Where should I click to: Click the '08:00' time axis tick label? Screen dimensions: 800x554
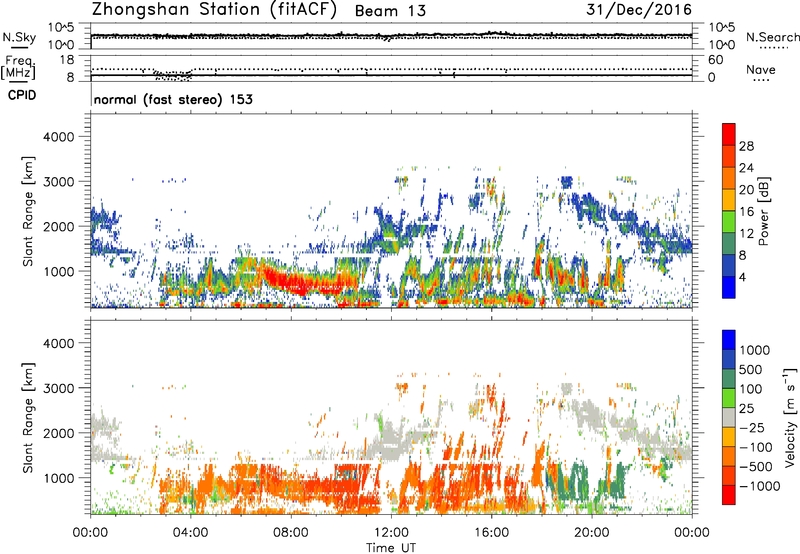(x=291, y=533)
